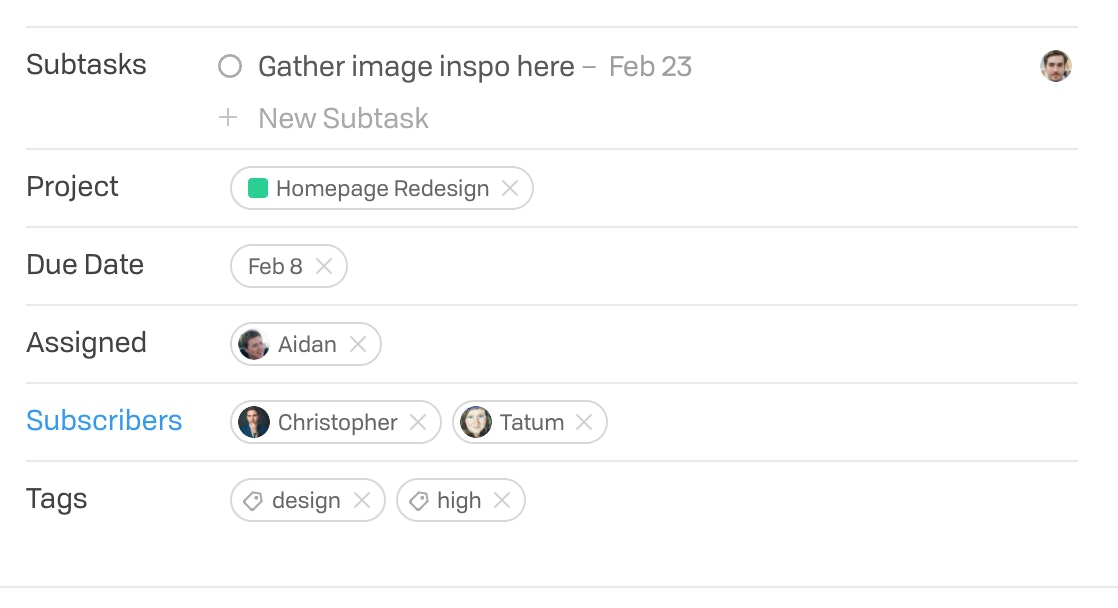Open subtask assignee avatar on right
Screen dimensions: 1118x608
(x=1056, y=67)
